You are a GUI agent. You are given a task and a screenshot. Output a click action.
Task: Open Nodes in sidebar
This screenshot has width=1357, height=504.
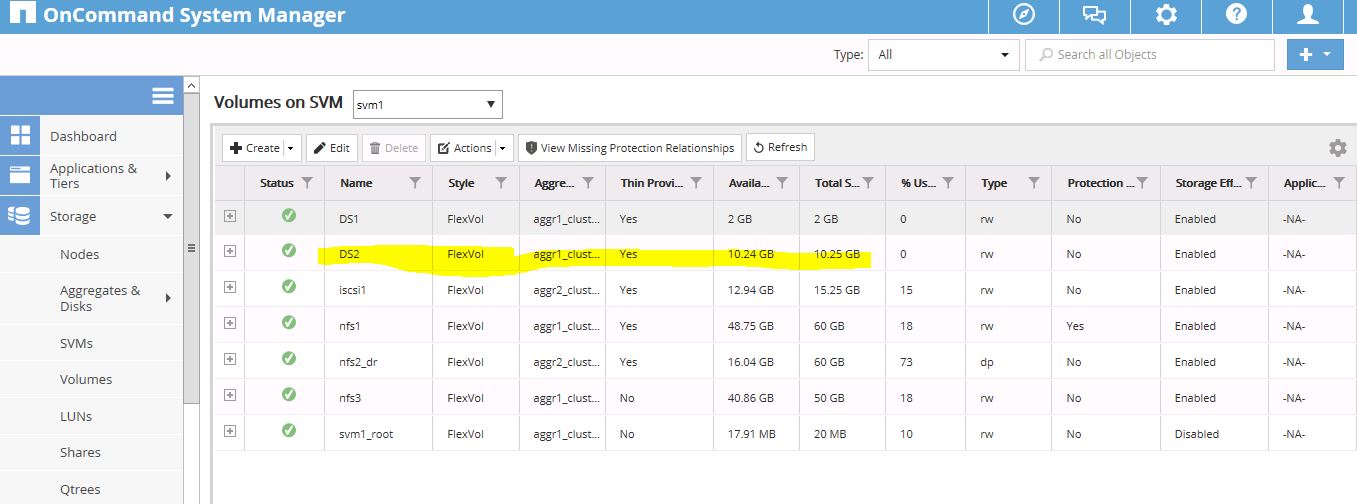coord(79,254)
